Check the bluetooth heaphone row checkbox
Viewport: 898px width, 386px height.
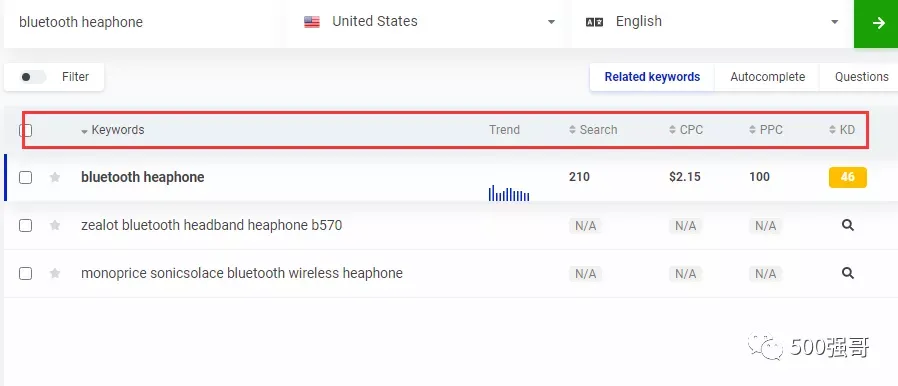click(25, 178)
